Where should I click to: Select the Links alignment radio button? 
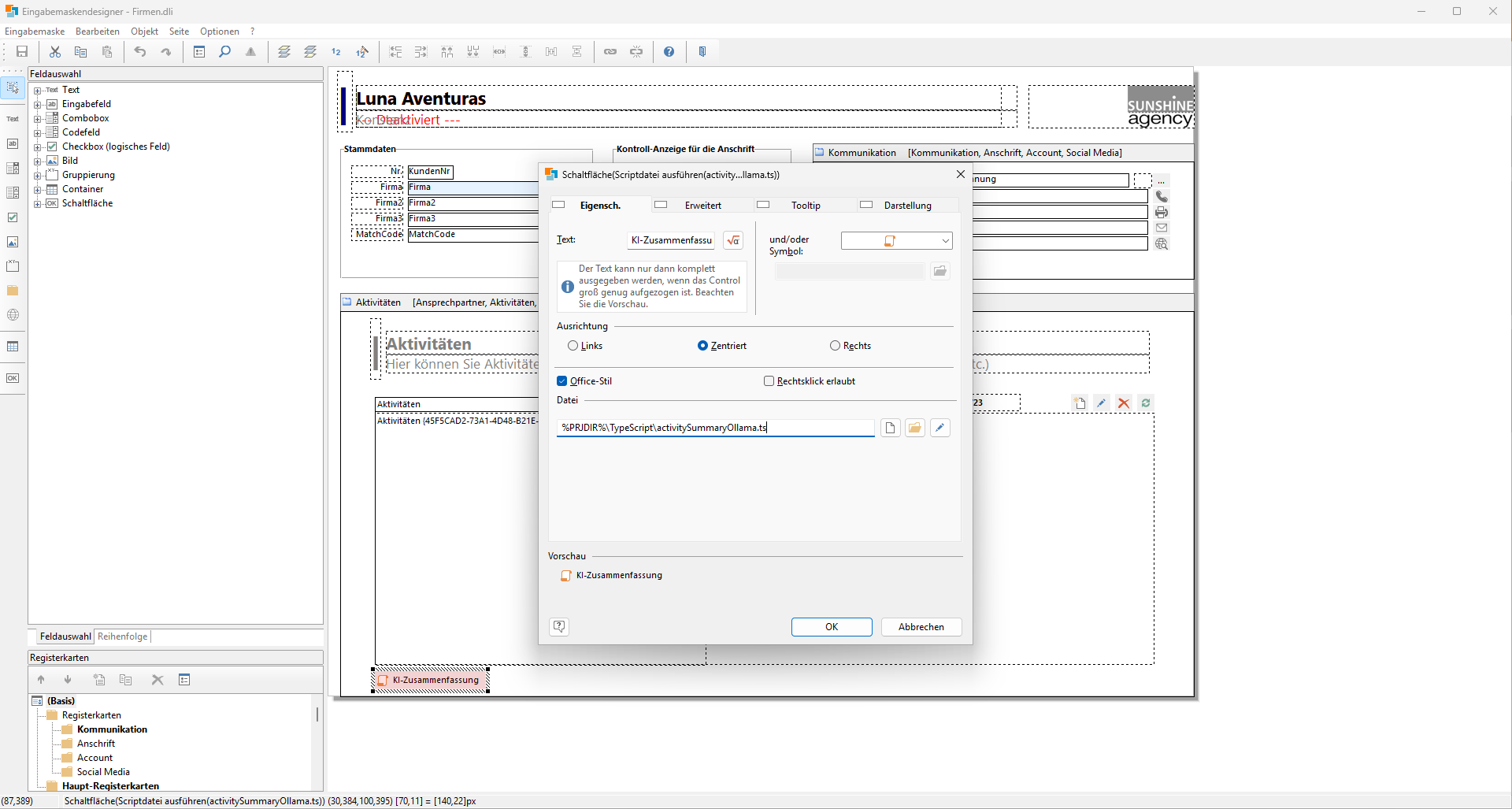click(573, 346)
